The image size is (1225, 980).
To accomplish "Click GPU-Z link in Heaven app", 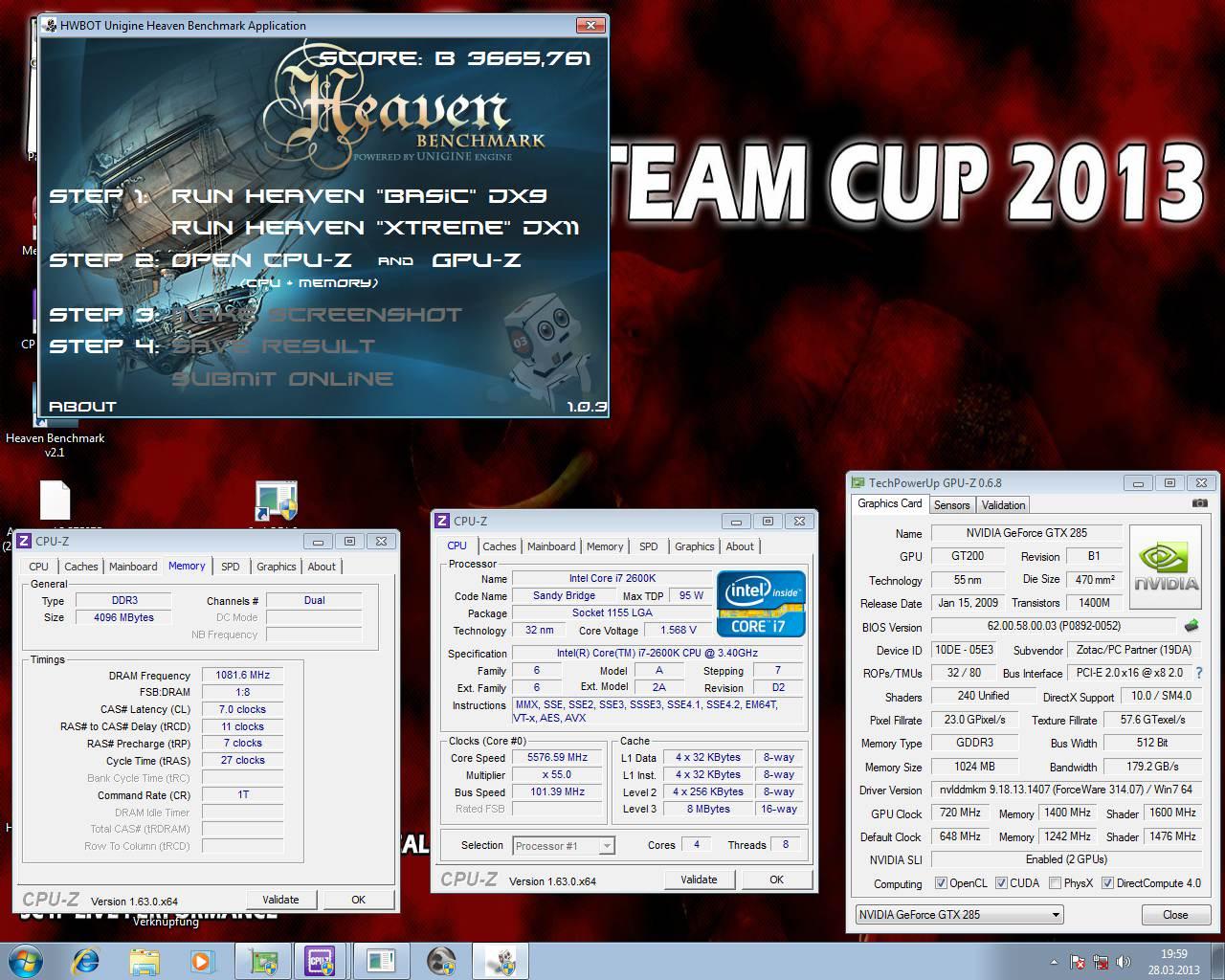I will [477, 260].
